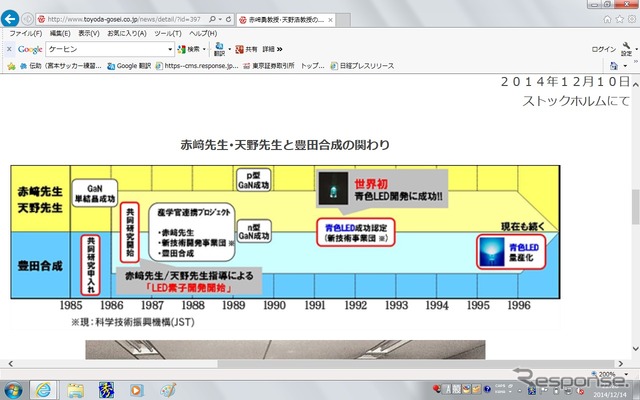Click the vertical scrollbar thumb

636,207
